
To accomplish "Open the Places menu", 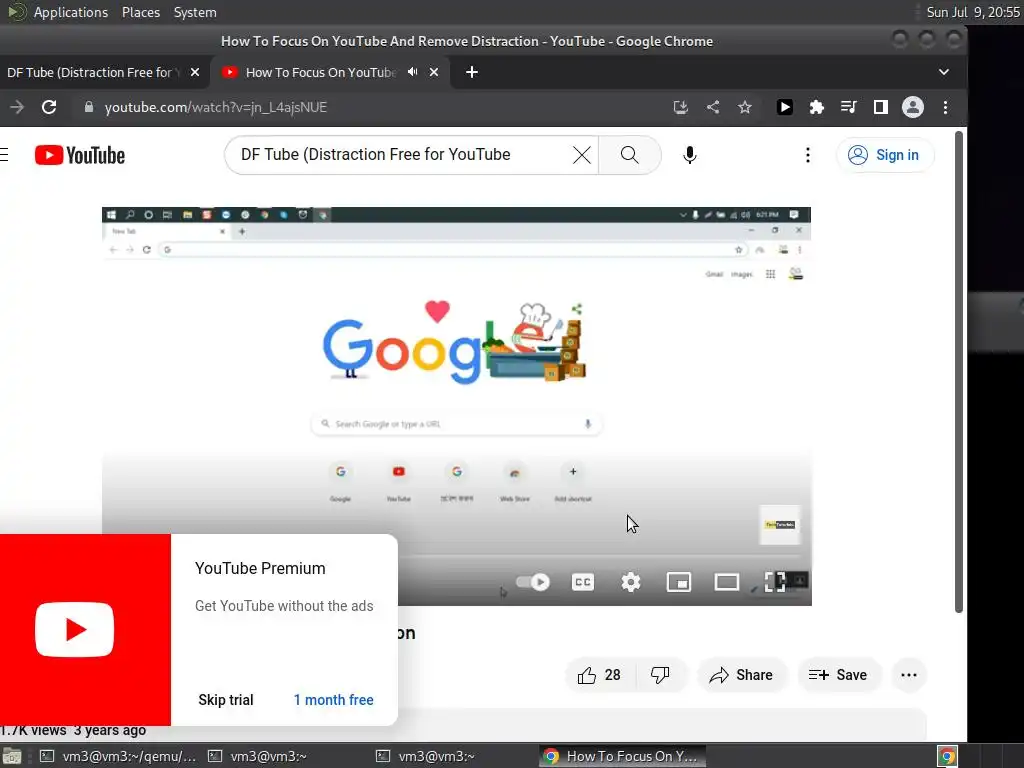I will pyautogui.click(x=140, y=12).
